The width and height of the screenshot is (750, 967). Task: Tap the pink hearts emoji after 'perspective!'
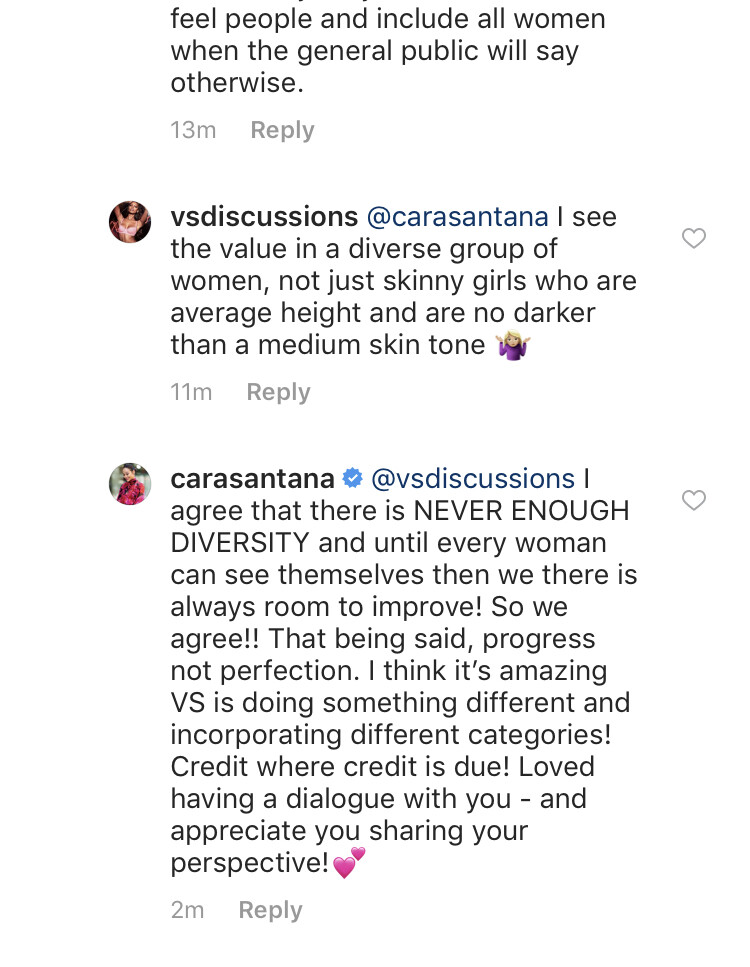pyautogui.click(x=349, y=862)
